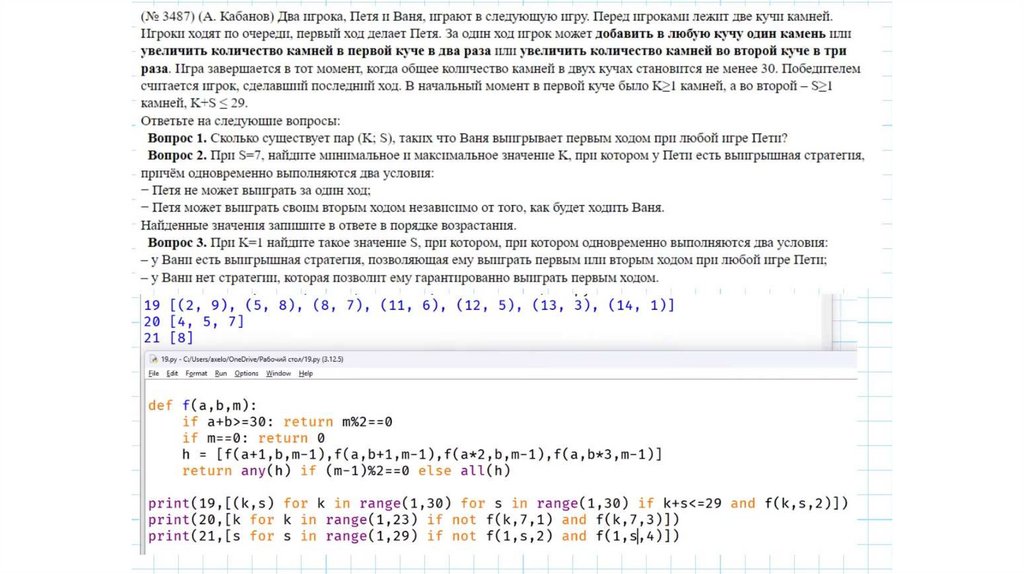Open the Options menu in IDLE
1024x574 pixels.
(x=246, y=374)
